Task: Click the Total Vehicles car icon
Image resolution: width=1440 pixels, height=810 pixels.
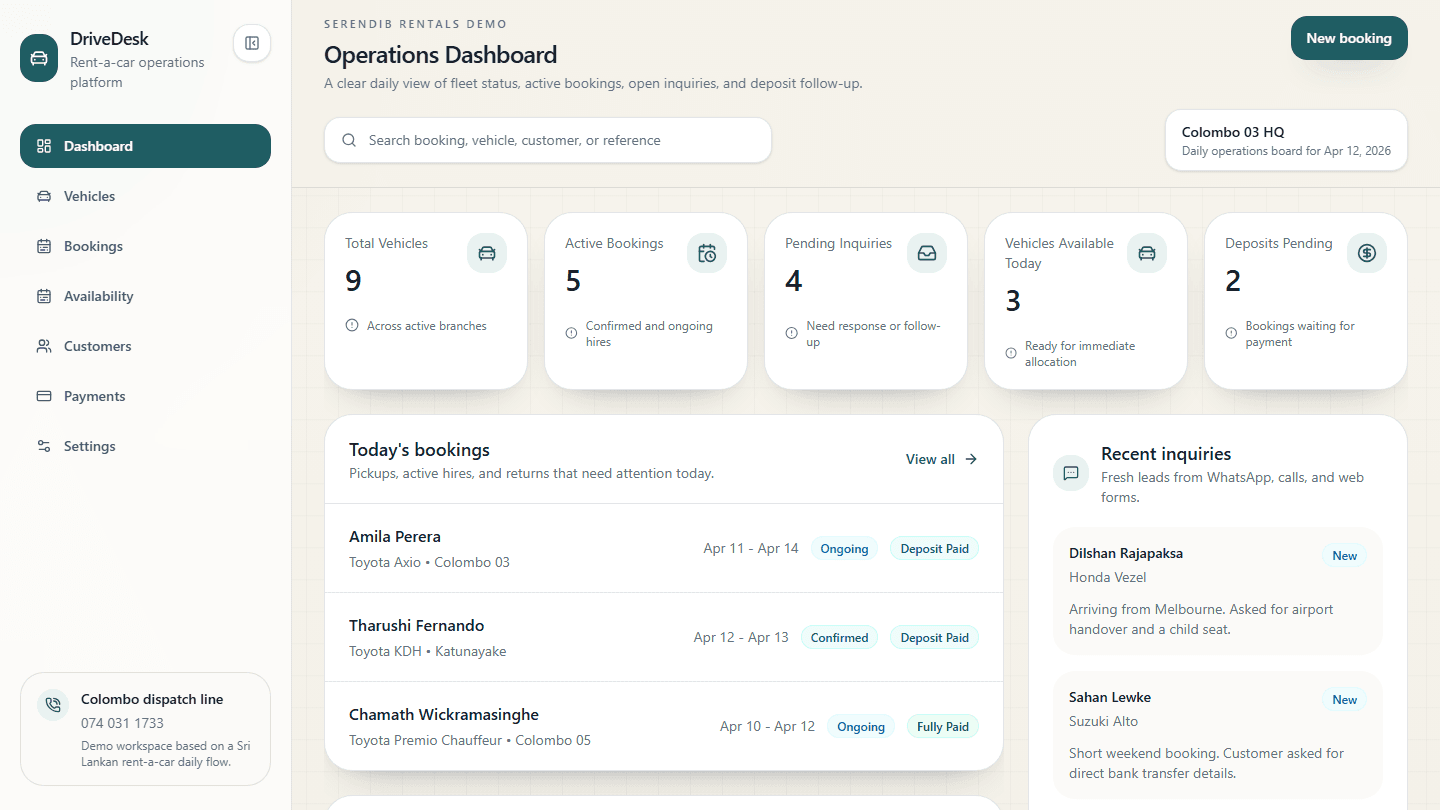Action: click(x=487, y=253)
